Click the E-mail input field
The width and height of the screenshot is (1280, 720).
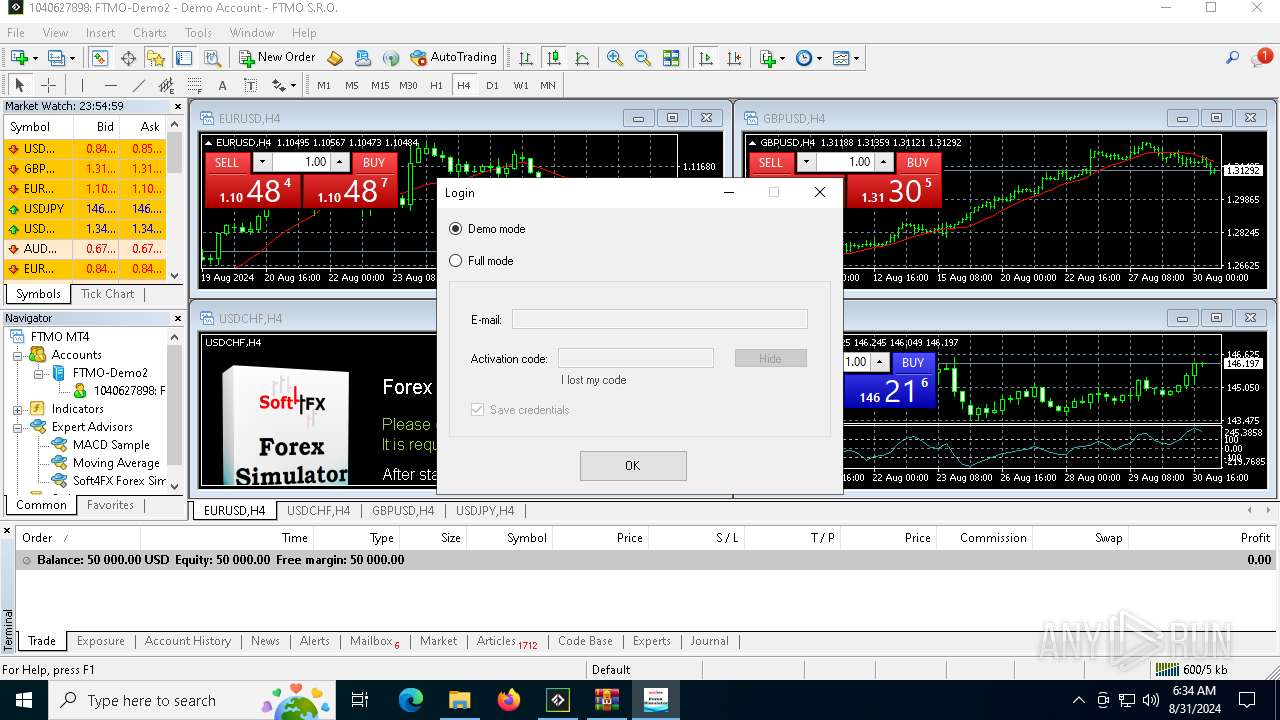click(660, 319)
